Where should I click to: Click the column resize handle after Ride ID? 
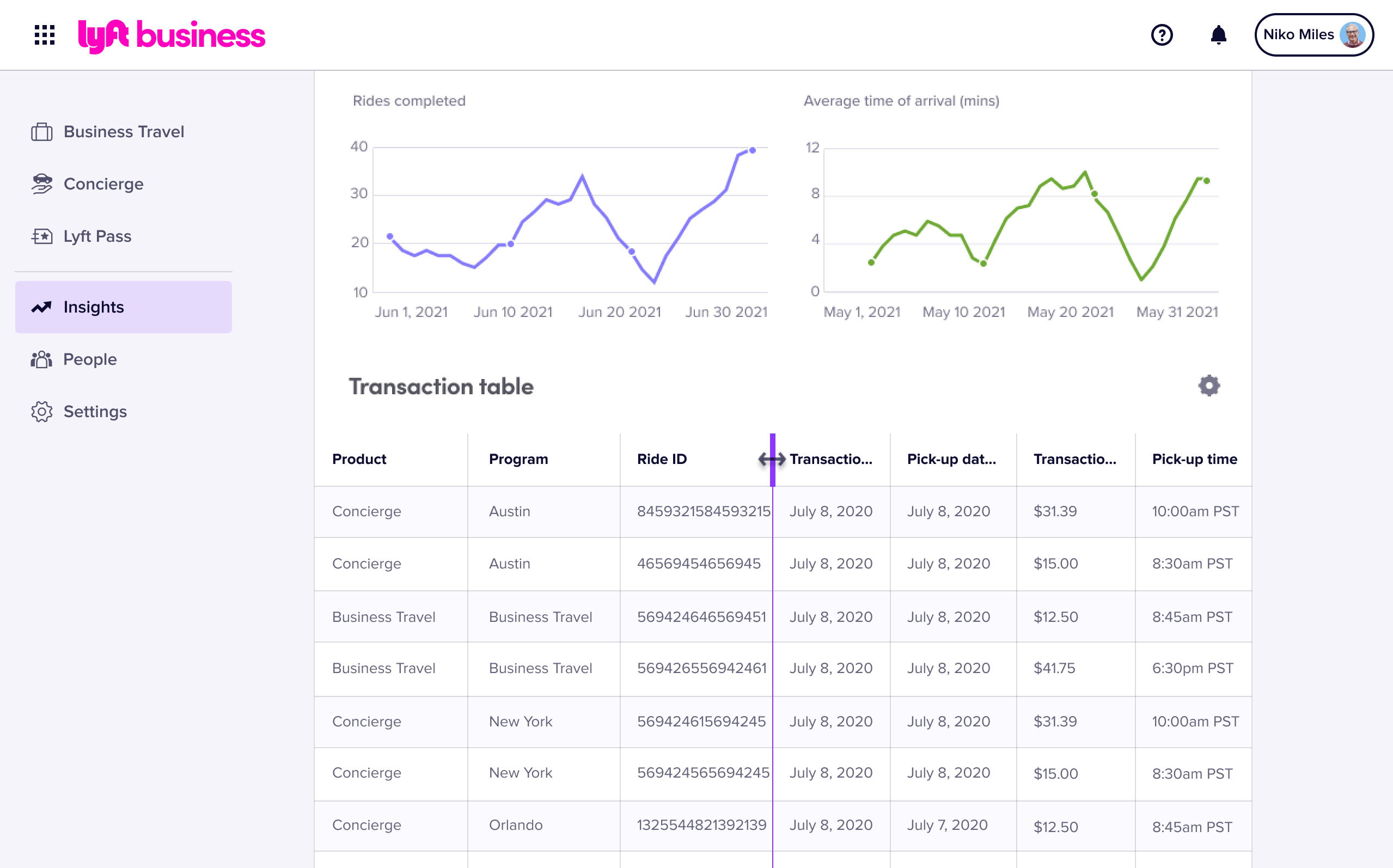point(773,459)
